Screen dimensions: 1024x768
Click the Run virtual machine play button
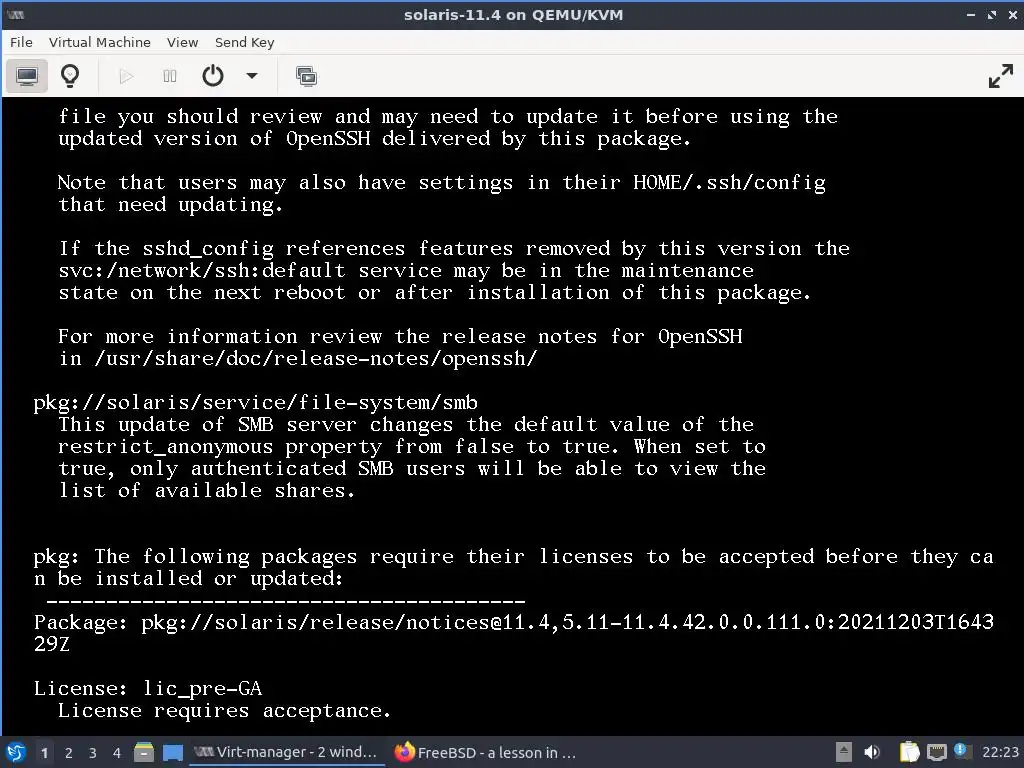(x=126, y=76)
